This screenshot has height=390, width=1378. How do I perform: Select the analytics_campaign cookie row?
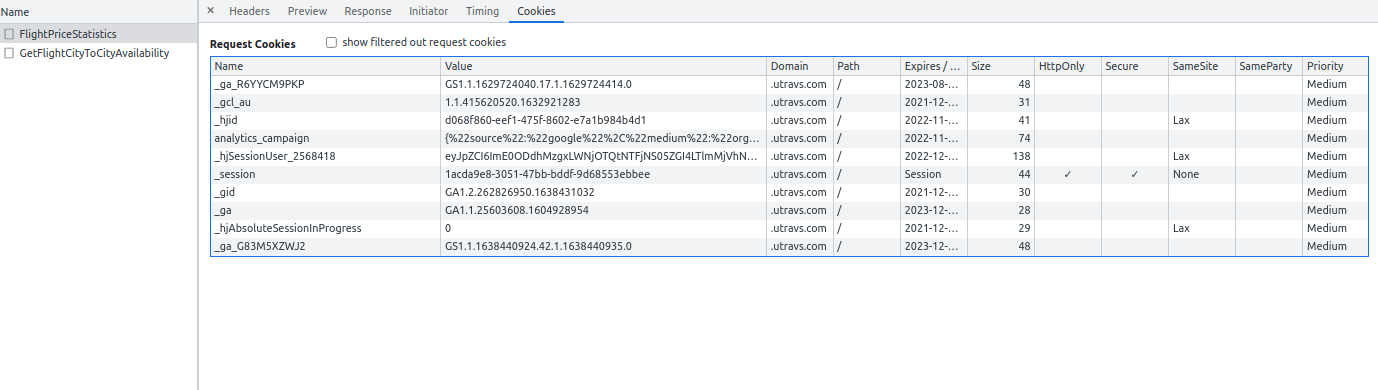pos(789,138)
